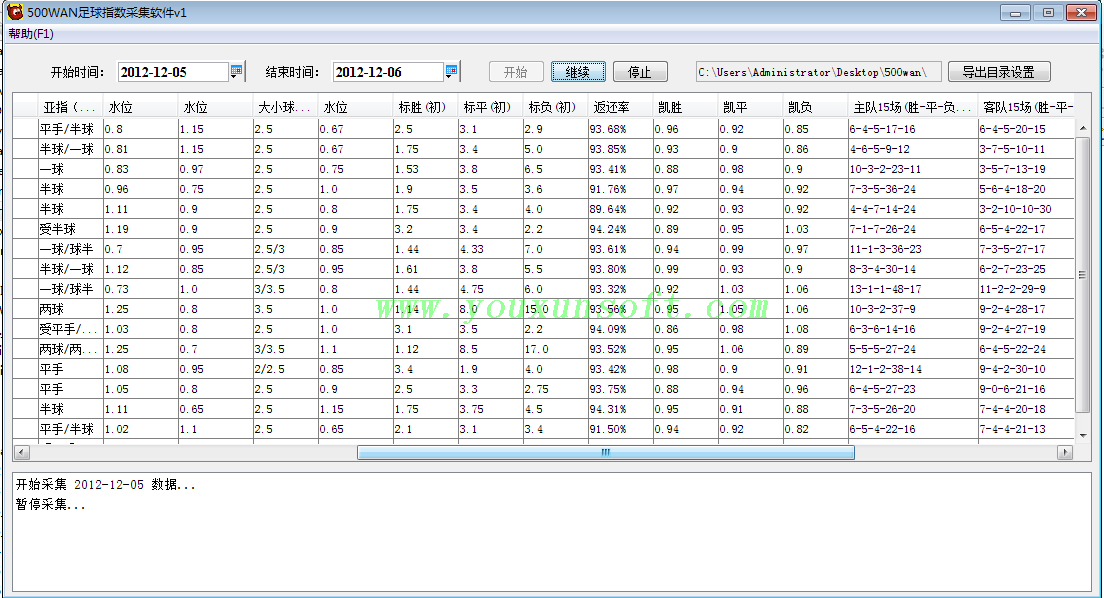This screenshot has width=1104, height=598.
Task: Click the horizontal scrollbar left arrow
Action: tap(22, 452)
